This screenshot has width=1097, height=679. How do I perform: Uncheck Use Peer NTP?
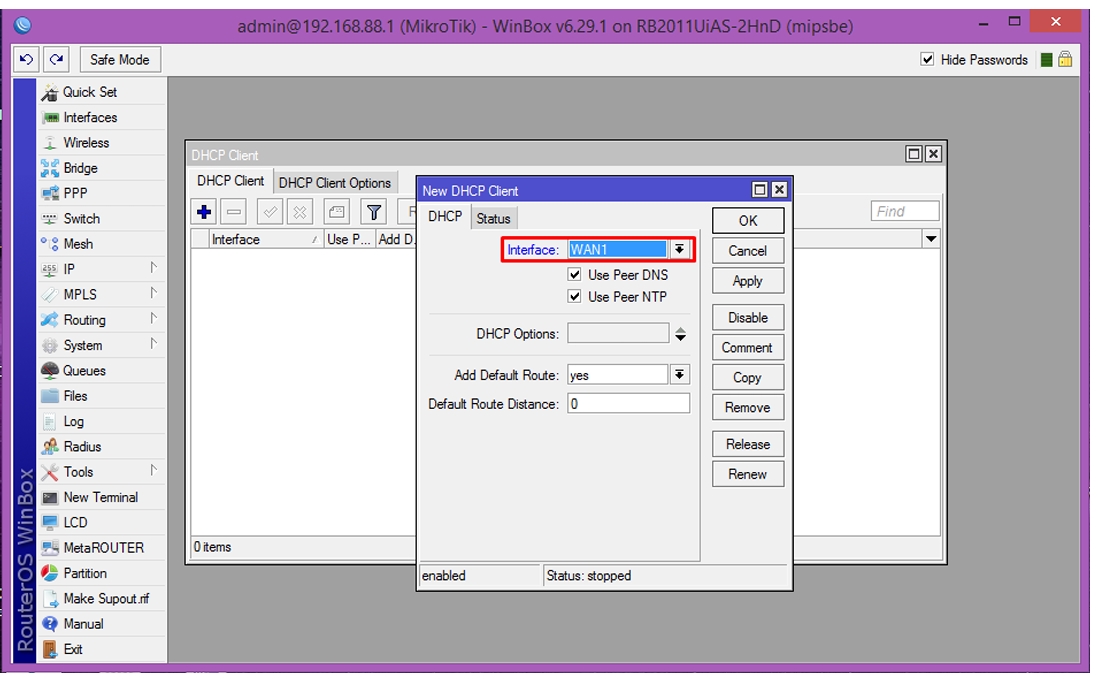(x=574, y=296)
